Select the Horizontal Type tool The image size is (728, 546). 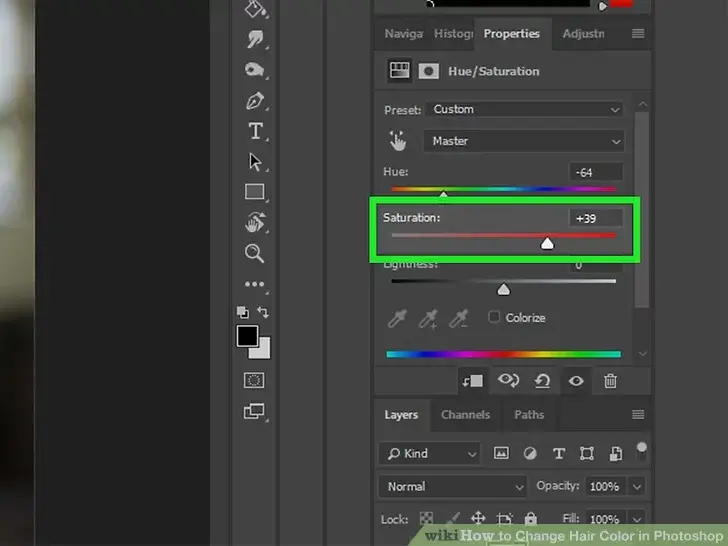pos(255,132)
